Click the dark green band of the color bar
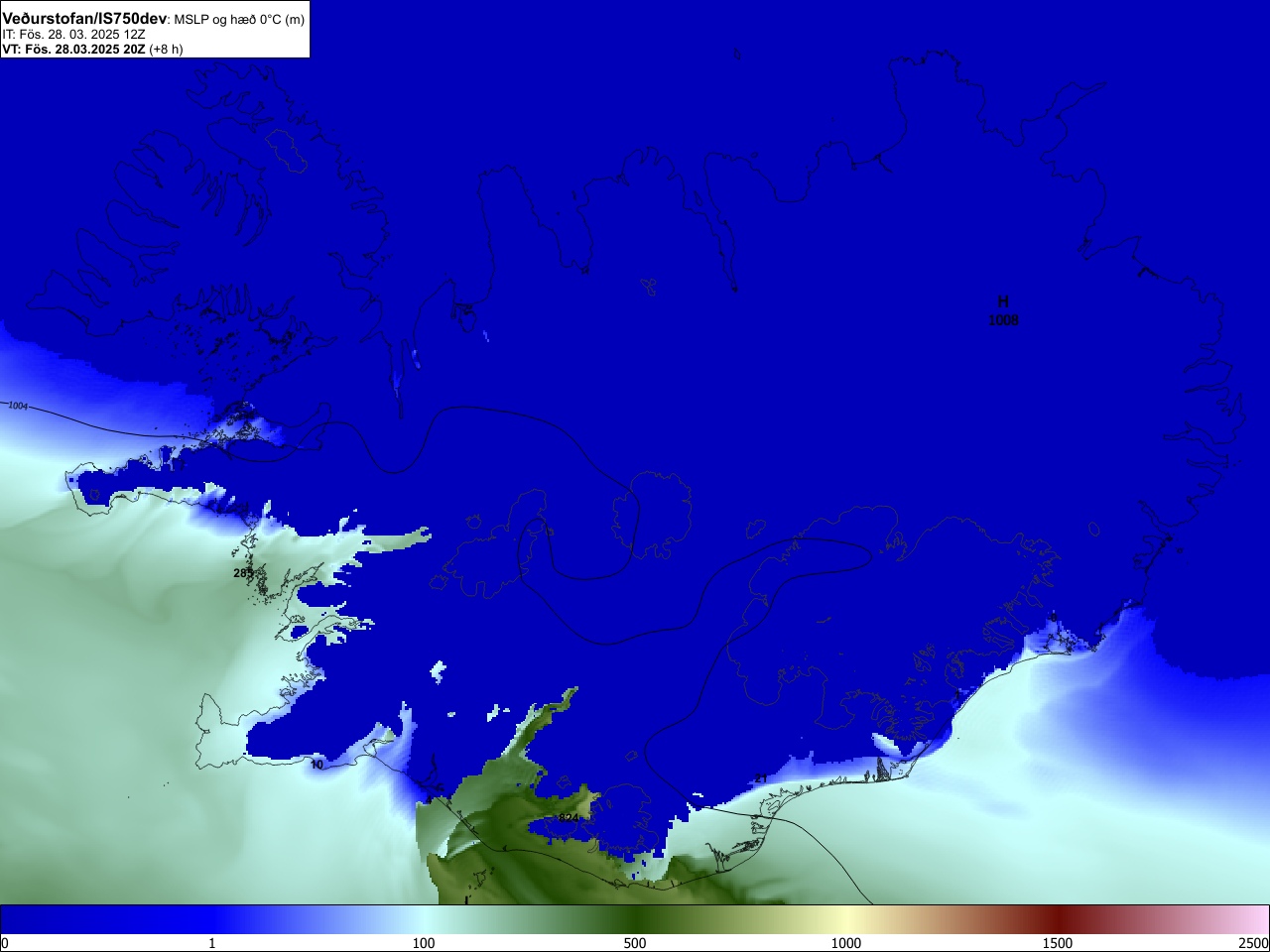Viewport: 1270px width, 952px height. tap(635, 920)
